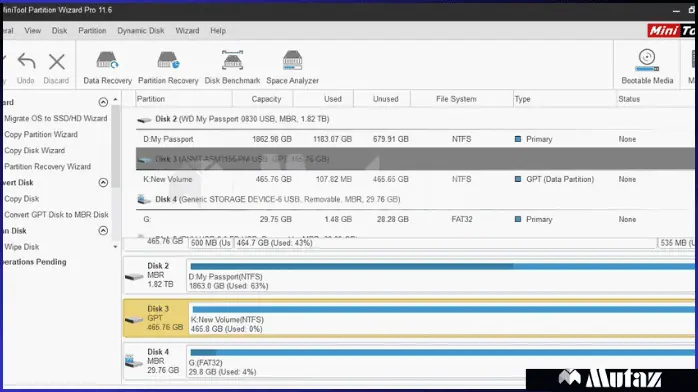This screenshot has width=698, height=392.
Task: Choose Convert GPT Disk to MBR Disk
Action: click(x=57, y=214)
